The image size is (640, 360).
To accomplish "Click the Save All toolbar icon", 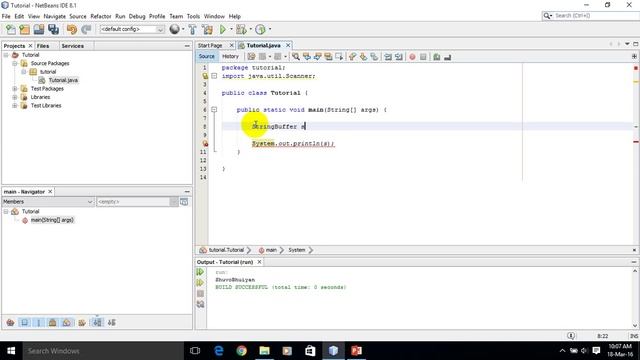I will 53,29.
